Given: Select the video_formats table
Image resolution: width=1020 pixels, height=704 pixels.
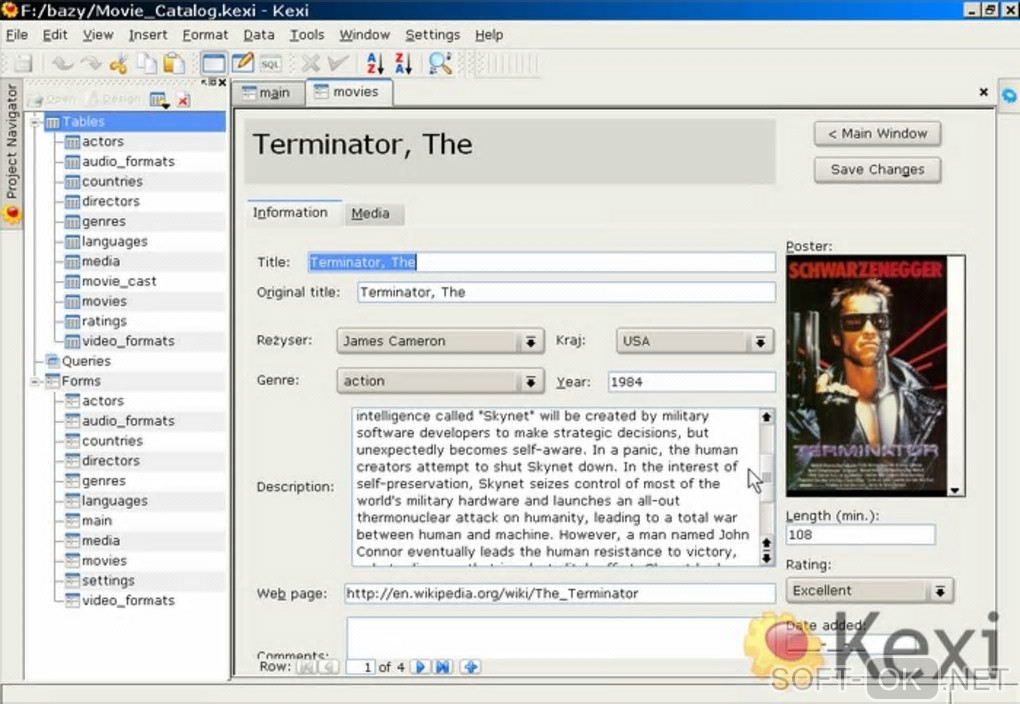Looking at the screenshot, I should 128,341.
